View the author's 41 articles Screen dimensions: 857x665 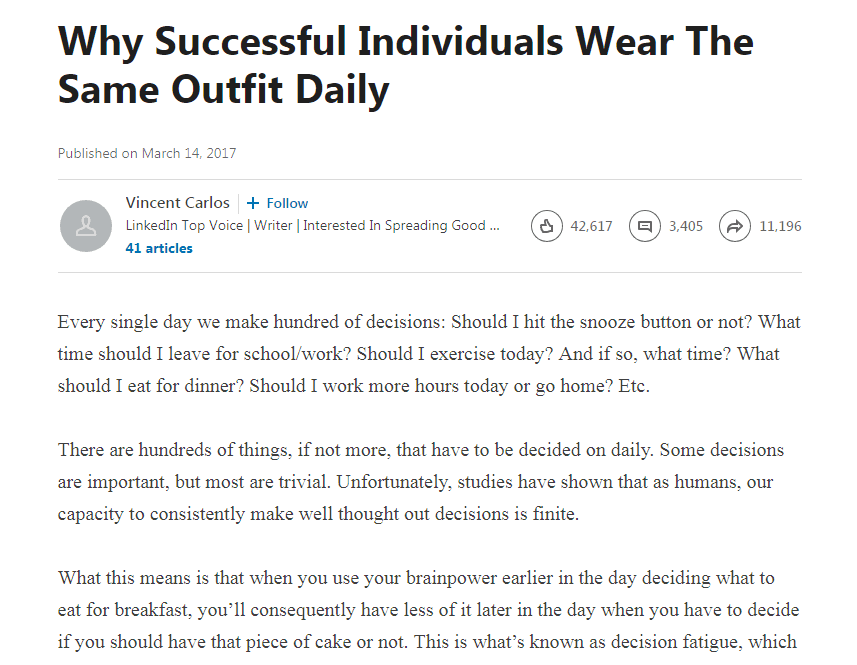point(159,248)
